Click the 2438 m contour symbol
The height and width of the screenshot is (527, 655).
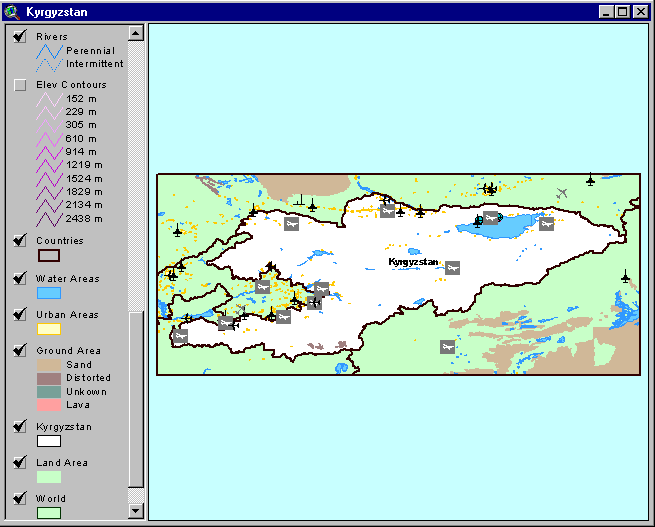click(x=49, y=219)
